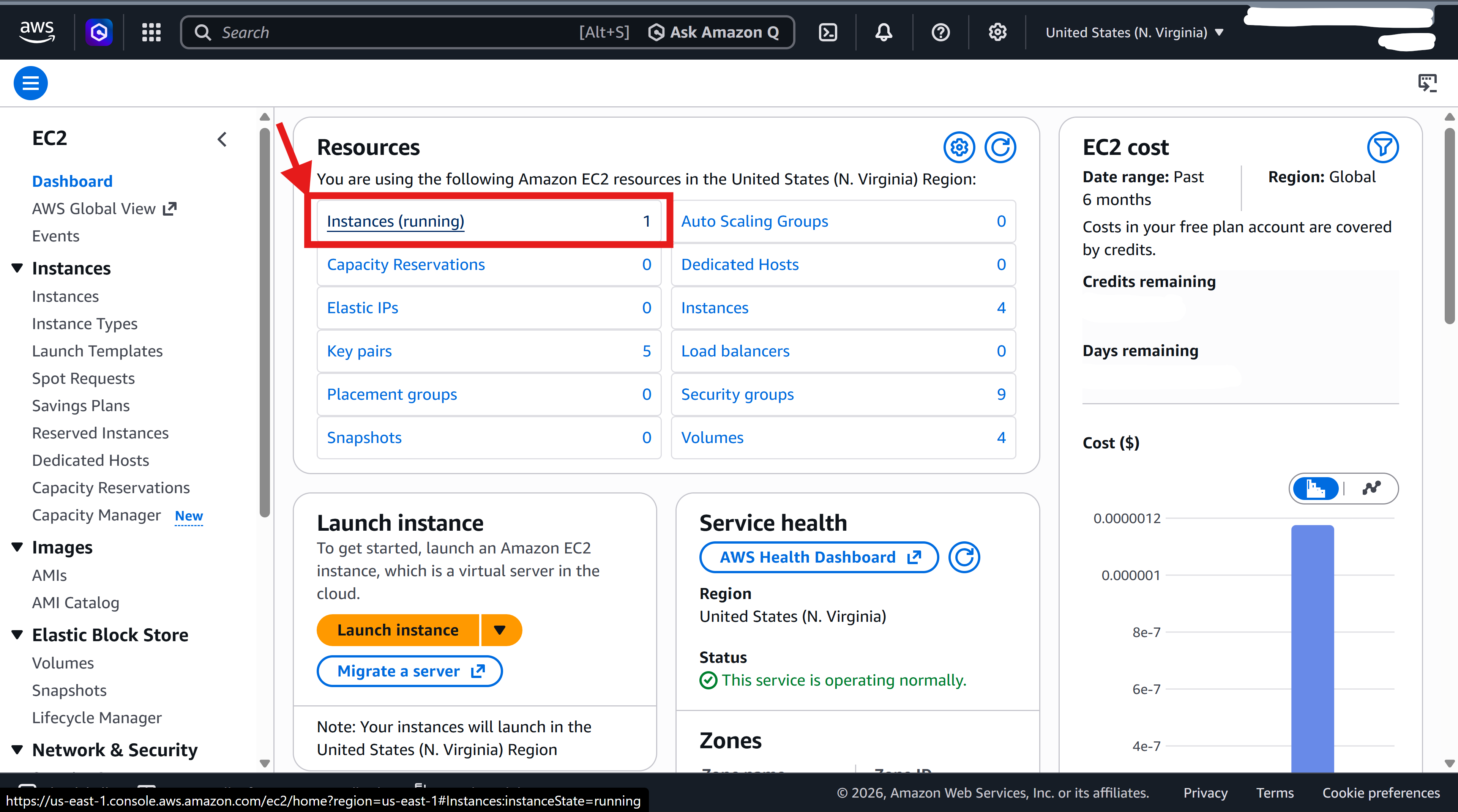
Task: Collapse the Network & Security section
Action: pyautogui.click(x=17, y=750)
